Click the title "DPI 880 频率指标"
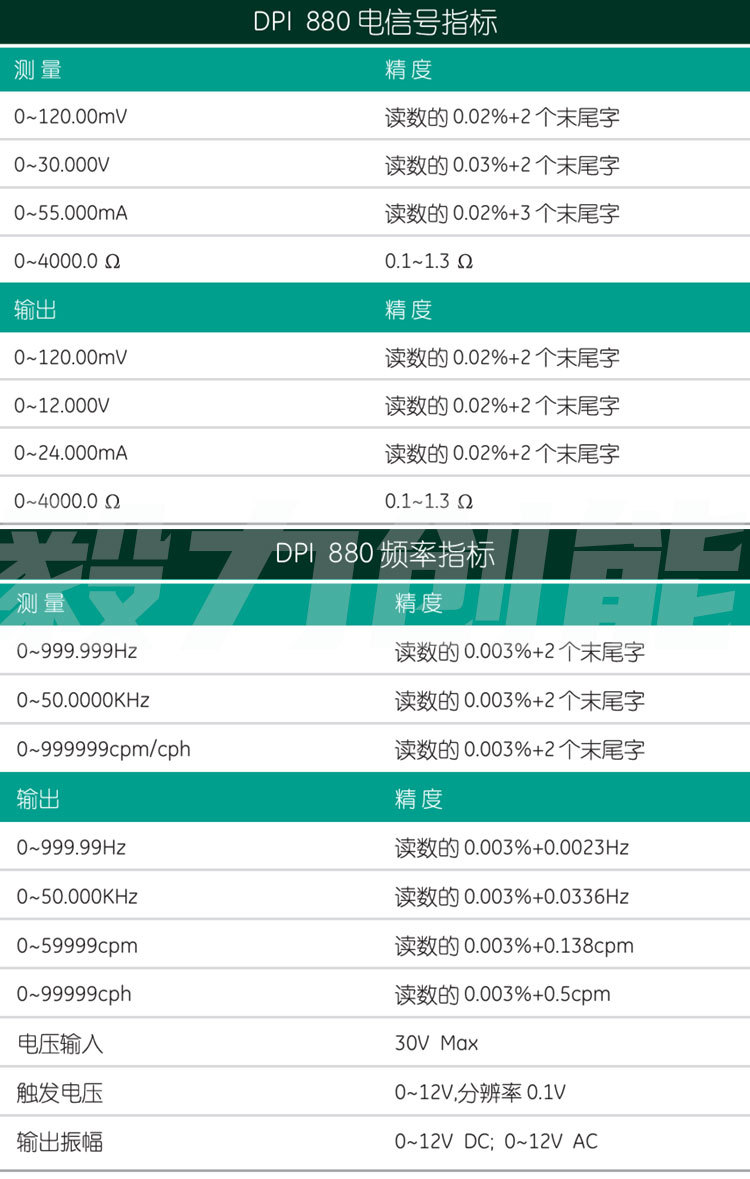The height and width of the screenshot is (1179, 750). 384,554
